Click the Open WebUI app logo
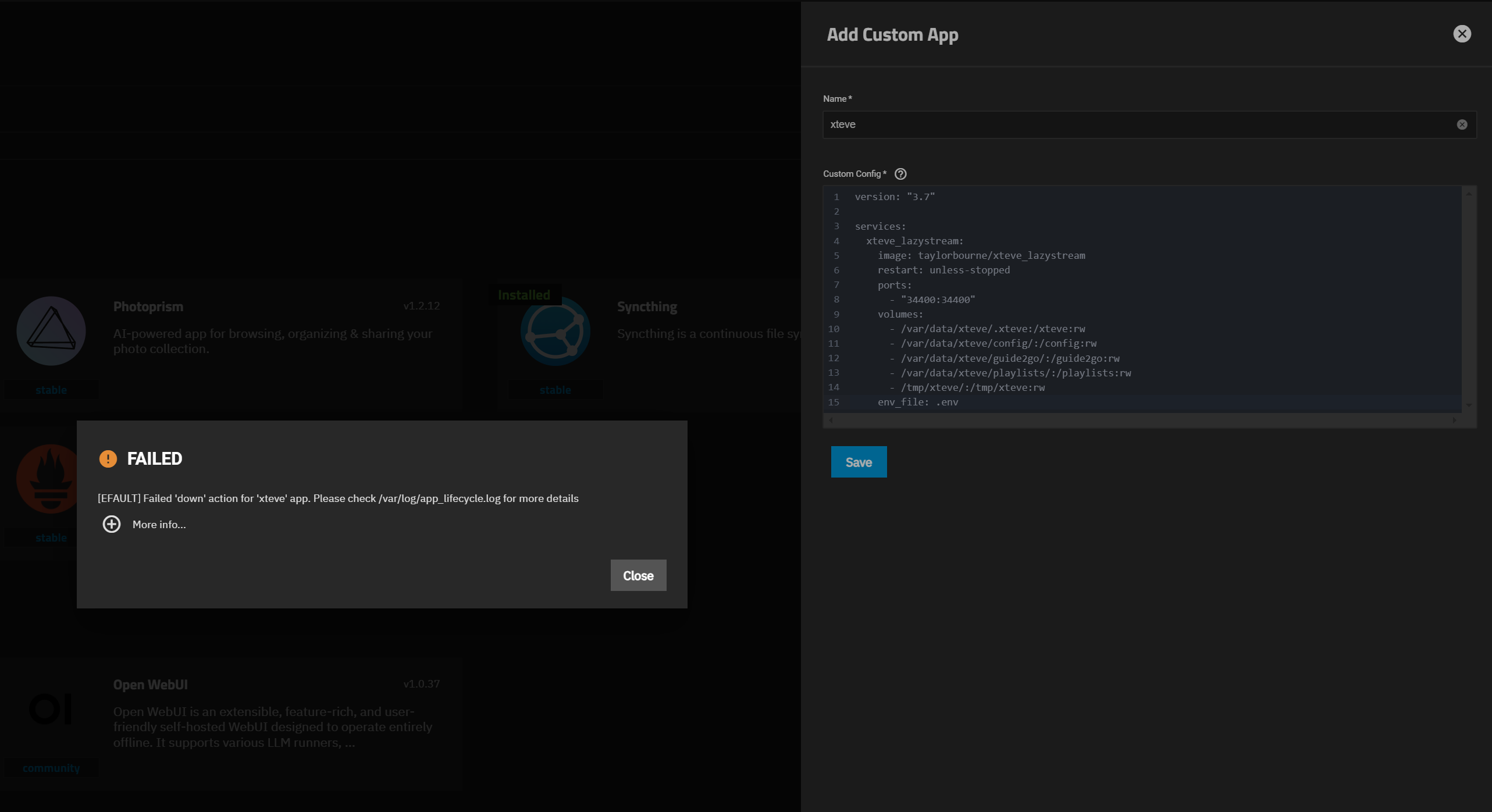This screenshot has height=812, width=1492. tap(51, 709)
